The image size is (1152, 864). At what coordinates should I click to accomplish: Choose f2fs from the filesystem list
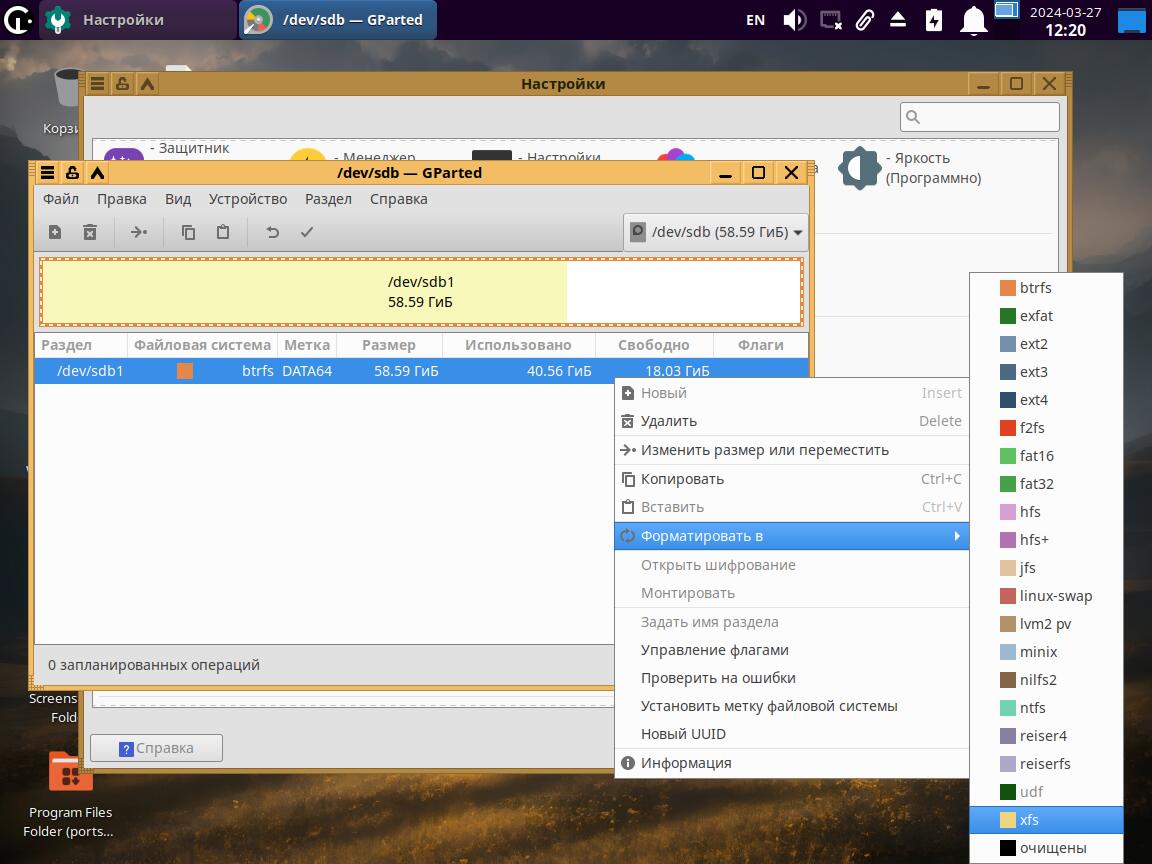[1046, 428]
